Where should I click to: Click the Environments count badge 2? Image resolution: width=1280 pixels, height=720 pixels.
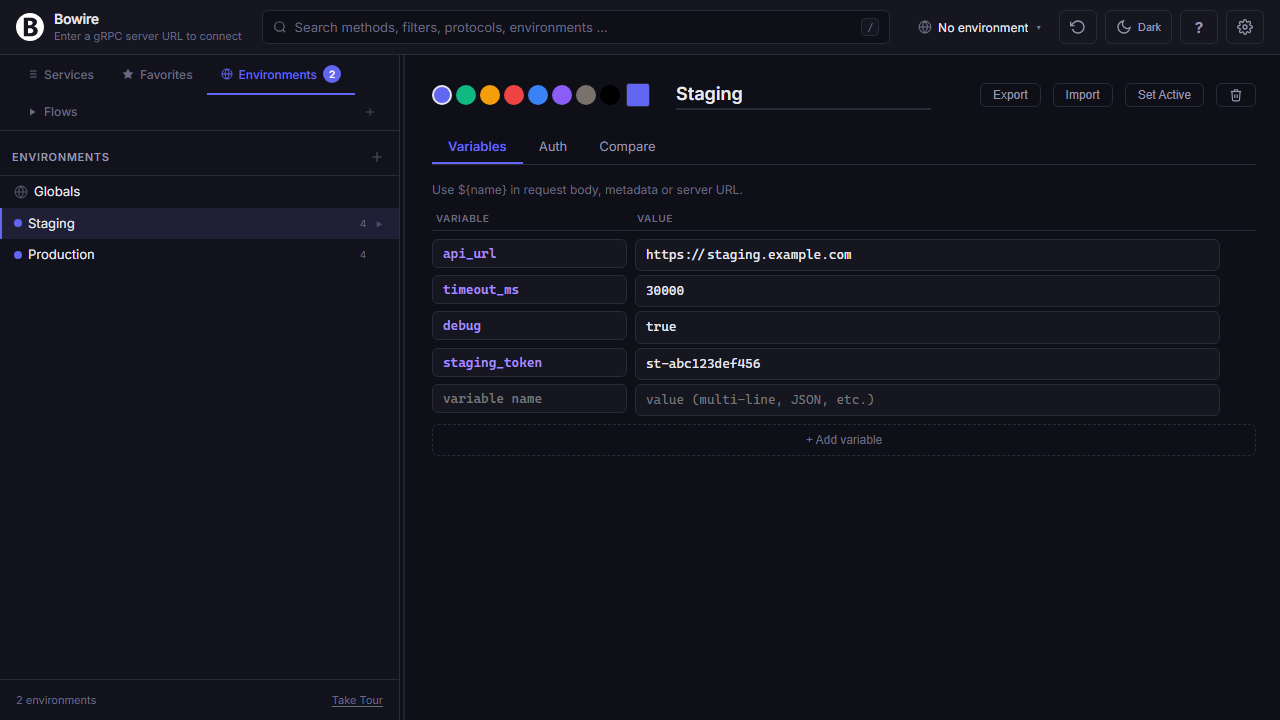click(332, 74)
